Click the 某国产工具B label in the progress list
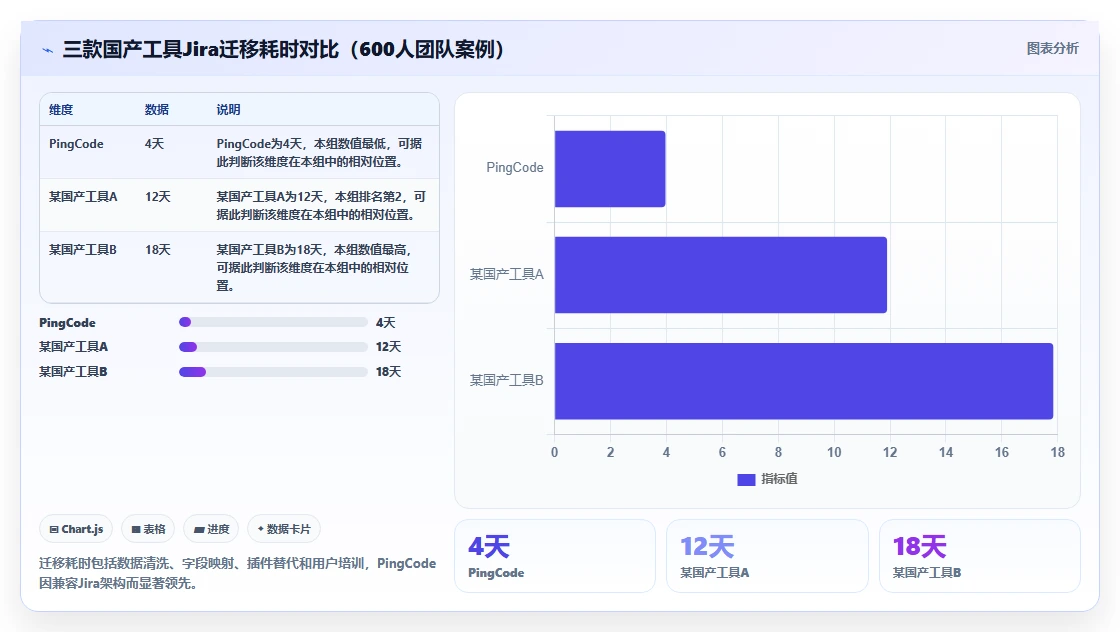The image size is (1120, 632). 74,372
